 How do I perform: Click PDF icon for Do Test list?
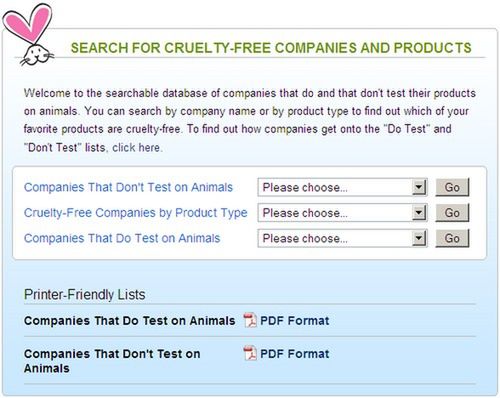pos(250,321)
